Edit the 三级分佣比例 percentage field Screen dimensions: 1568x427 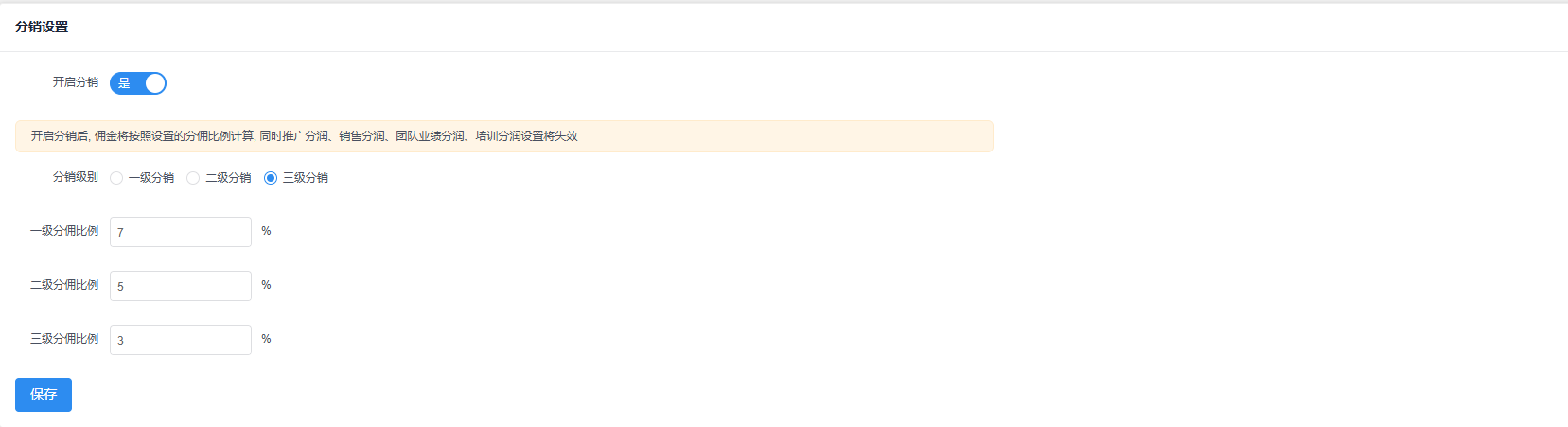(x=180, y=340)
